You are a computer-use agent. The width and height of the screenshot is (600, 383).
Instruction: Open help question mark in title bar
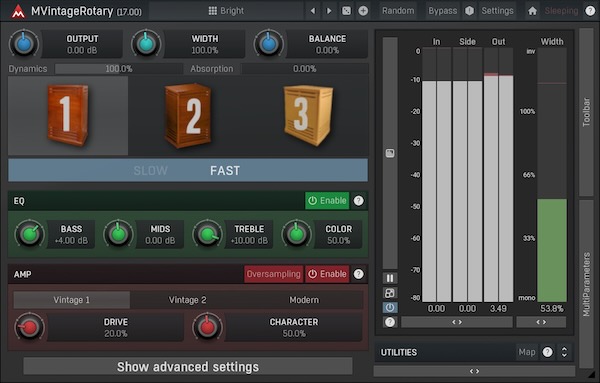(x=590, y=11)
